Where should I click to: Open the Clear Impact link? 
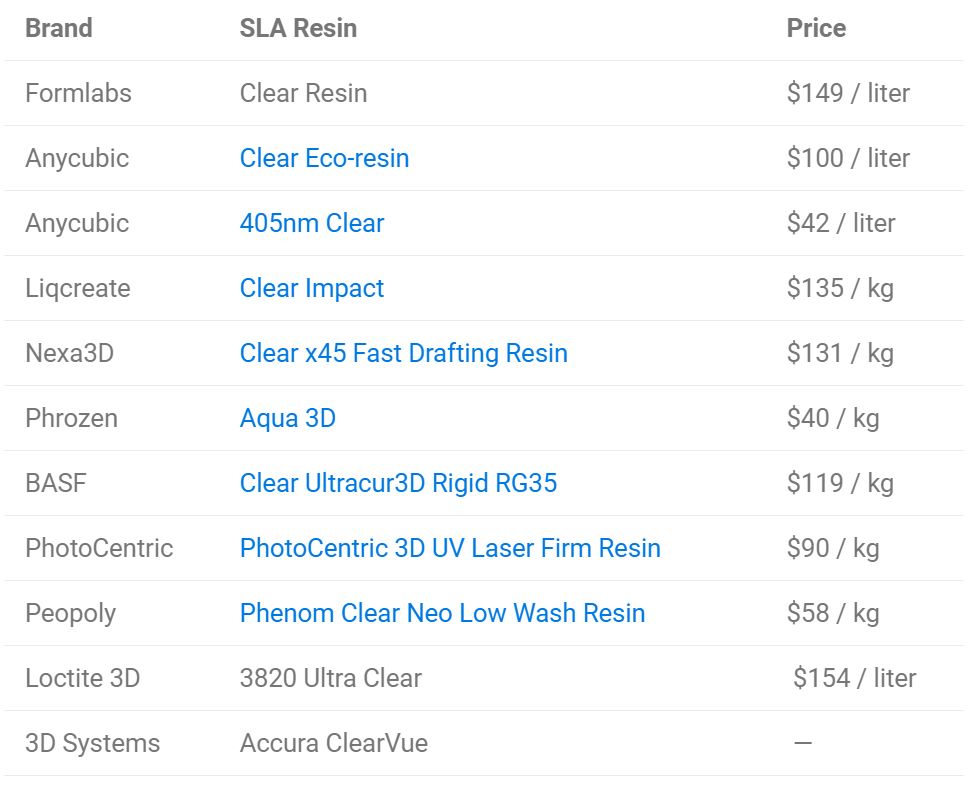[312, 288]
